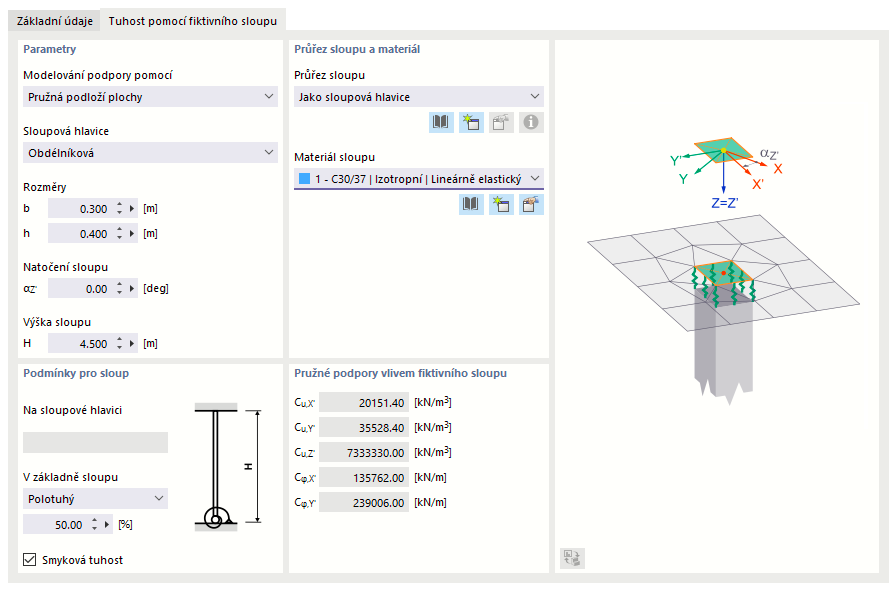Select Tuhost pomocí fiktivního sloupu tab
This screenshot has width=896, height=590.
pos(193,21)
